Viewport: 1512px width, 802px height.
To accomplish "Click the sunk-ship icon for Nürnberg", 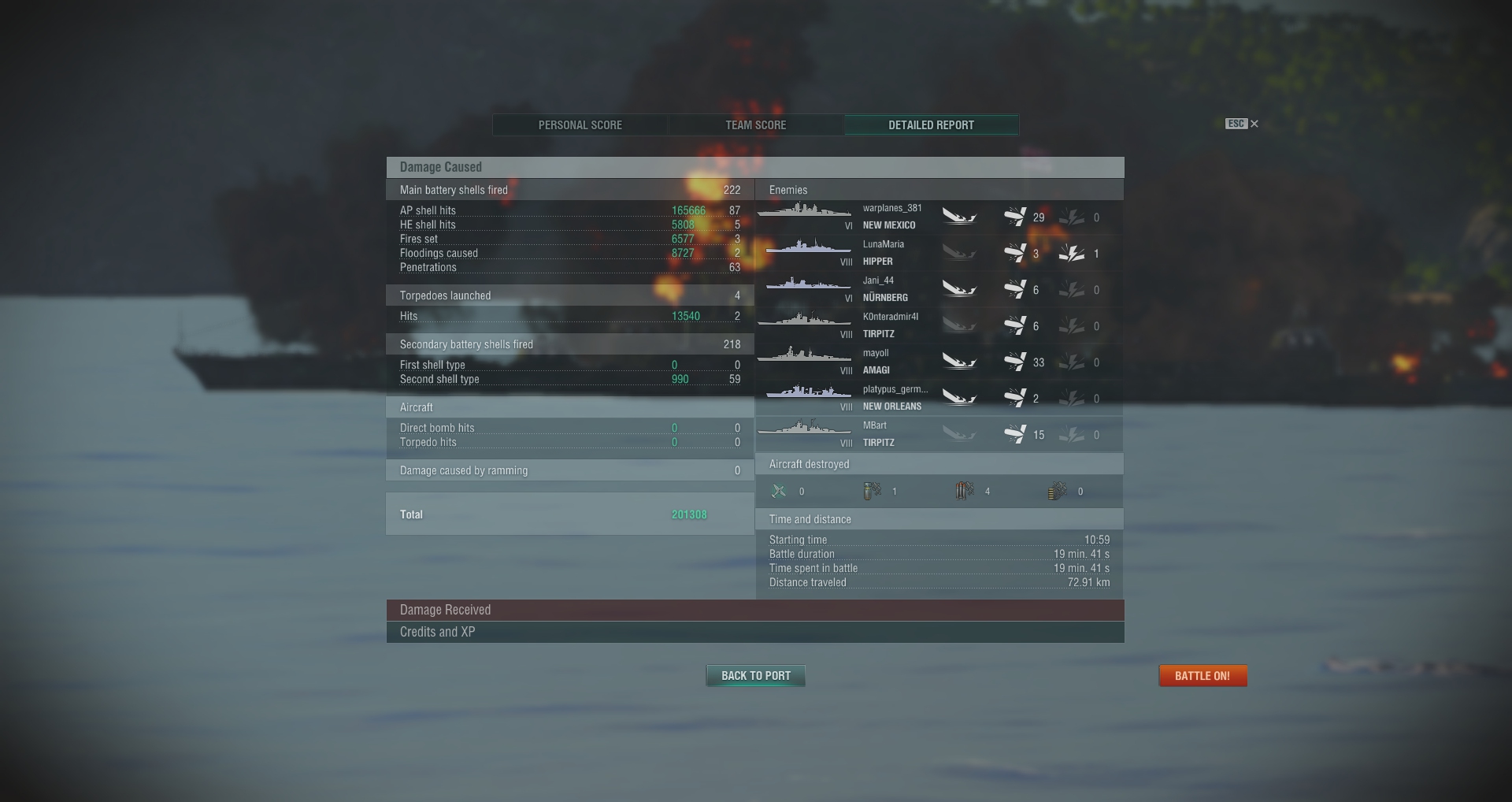I will (959, 289).
